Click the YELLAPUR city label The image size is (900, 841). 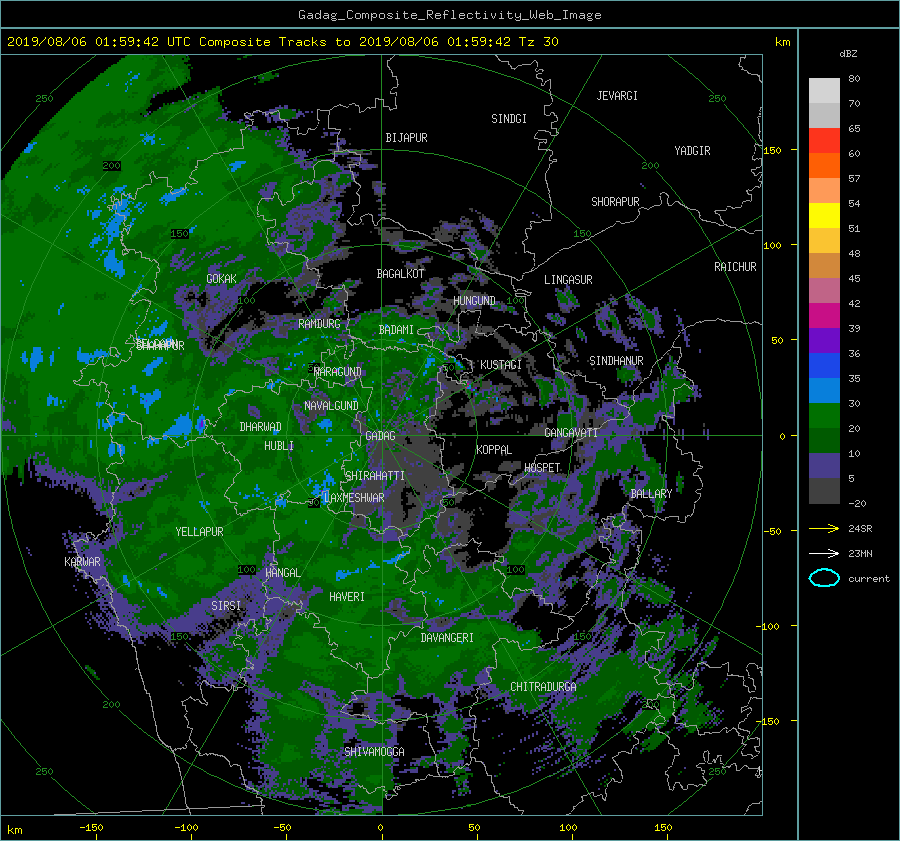tap(199, 532)
